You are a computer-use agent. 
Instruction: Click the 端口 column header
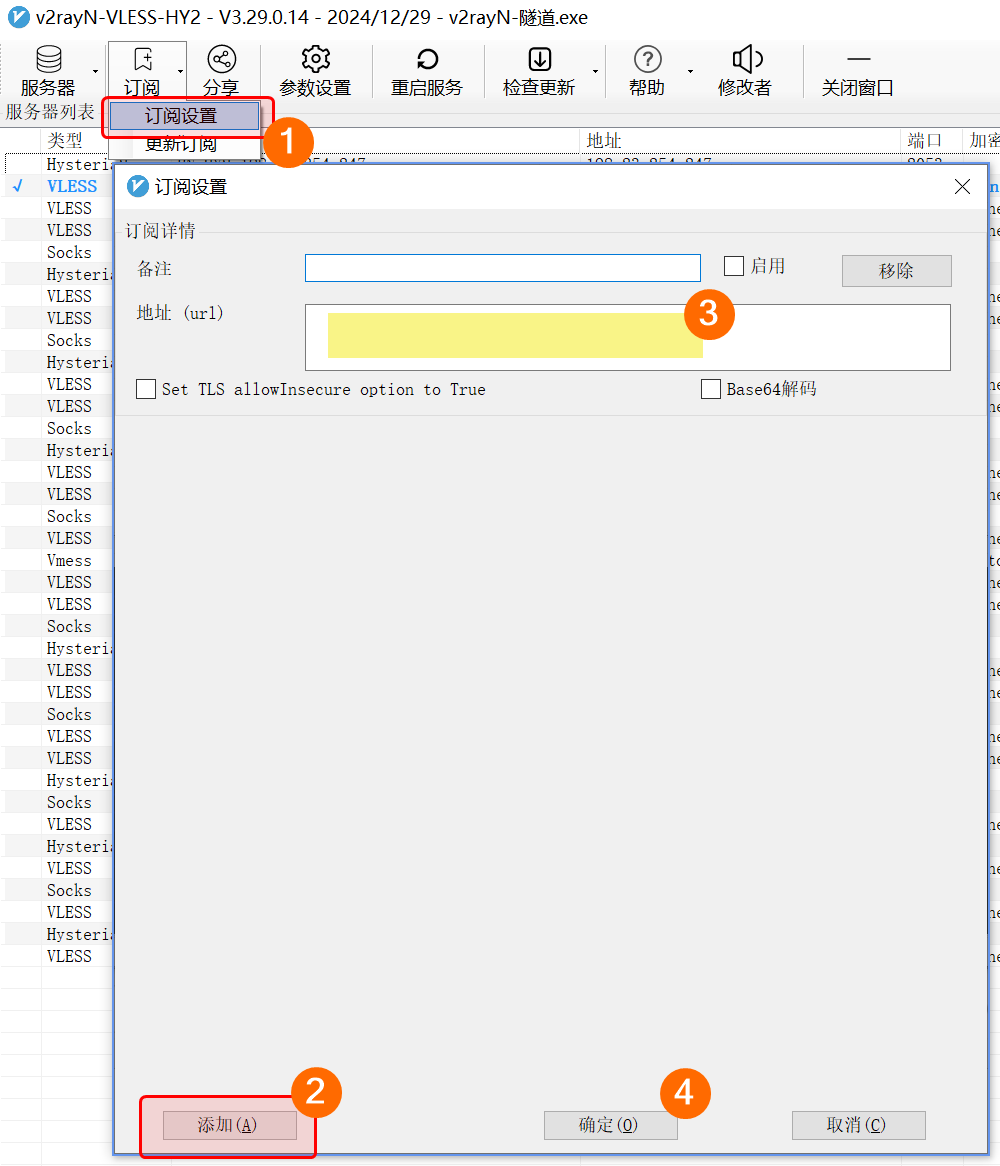925,140
